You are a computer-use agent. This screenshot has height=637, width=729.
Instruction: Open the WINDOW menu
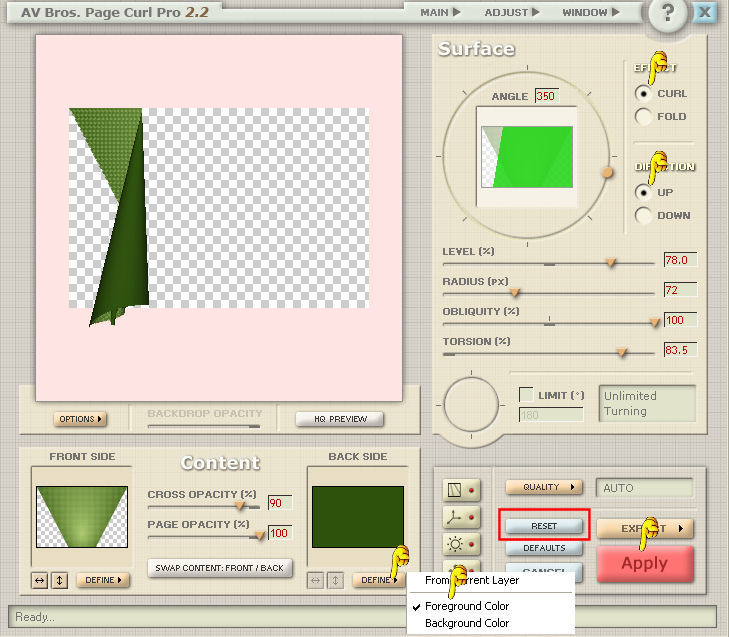[590, 12]
